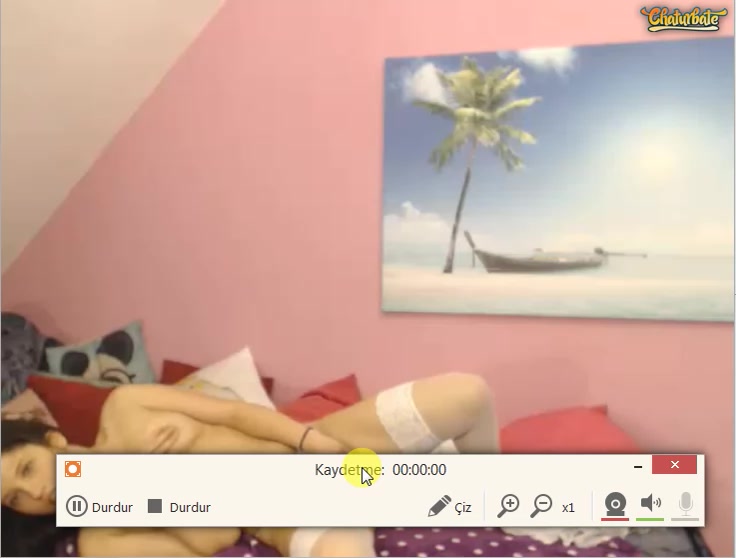Click the x1 zoom level indicator
The image size is (736, 558).
tap(568, 507)
